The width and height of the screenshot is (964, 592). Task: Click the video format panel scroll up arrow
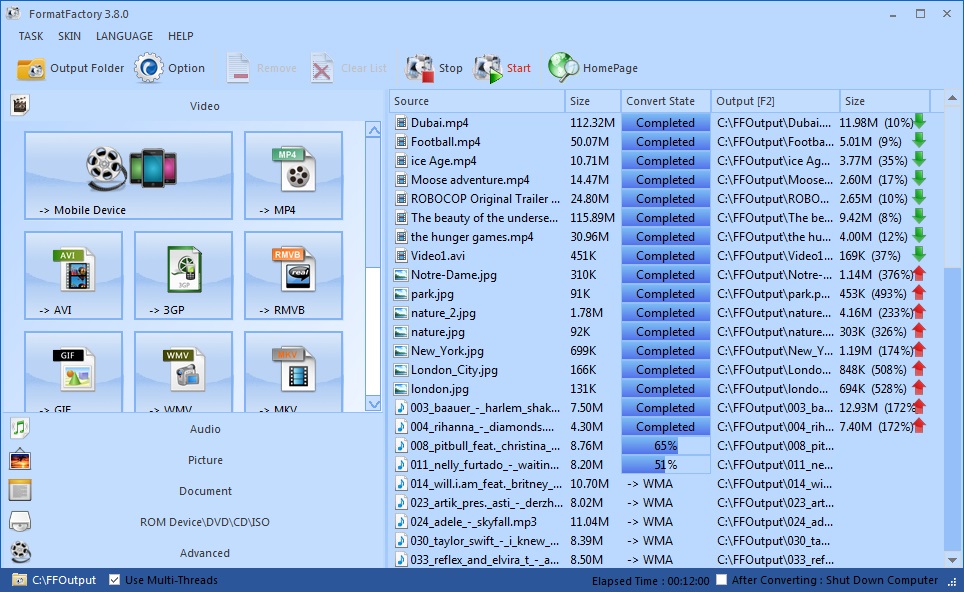(x=373, y=130)
